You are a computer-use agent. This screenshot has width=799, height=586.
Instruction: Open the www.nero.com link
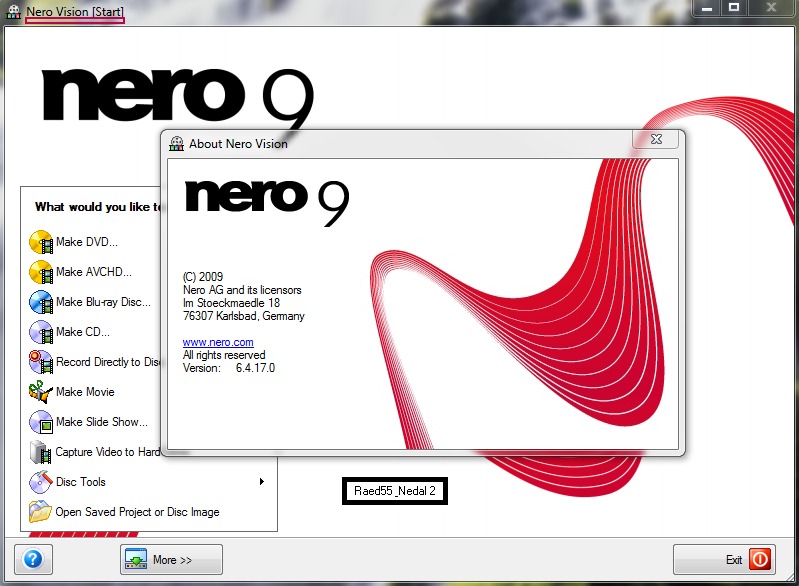point(218,342)
